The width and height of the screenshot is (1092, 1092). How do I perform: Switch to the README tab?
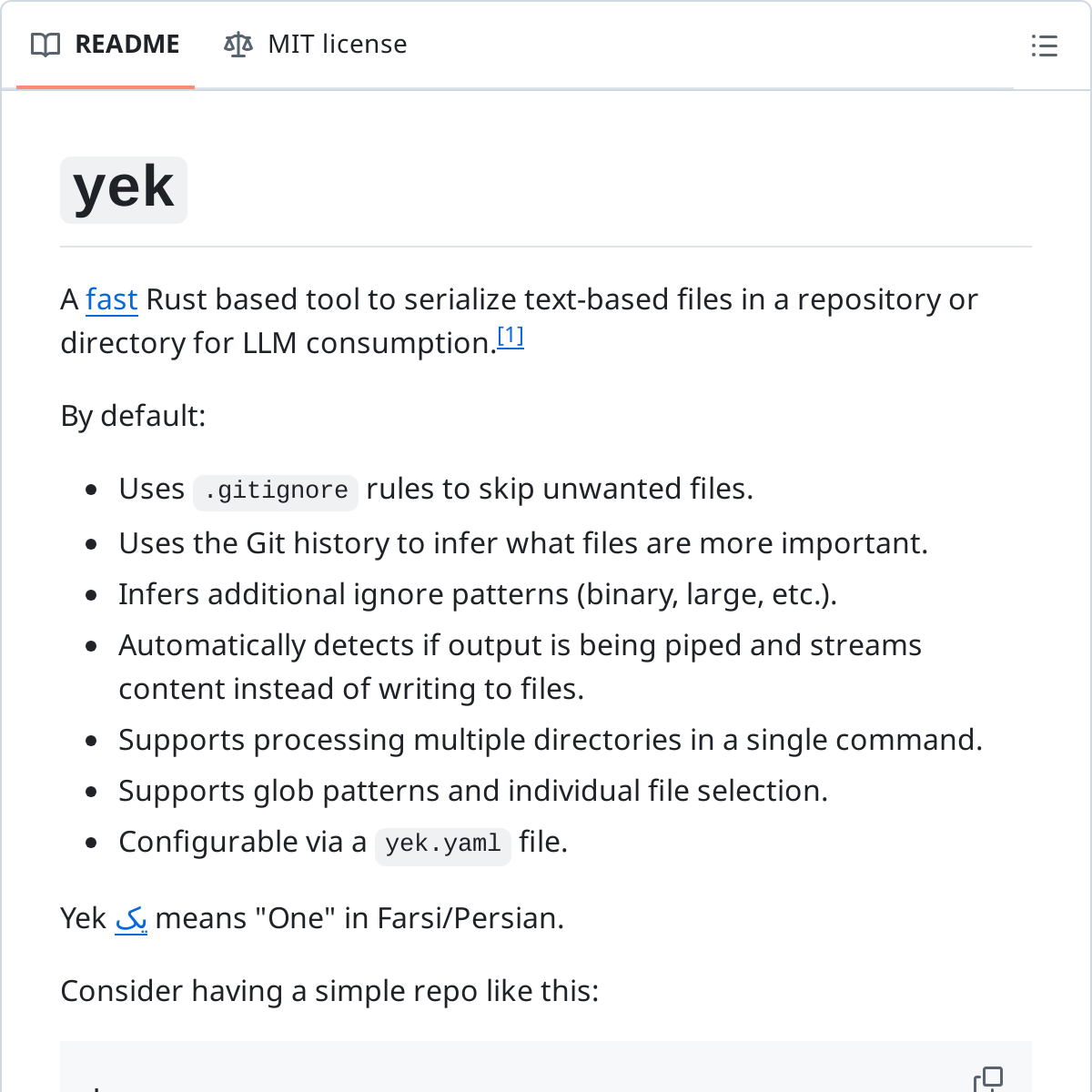[x=106, y=45]
